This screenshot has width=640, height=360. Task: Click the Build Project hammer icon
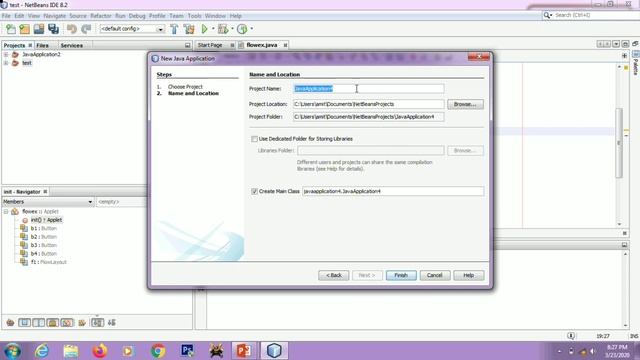click(174, 29)
